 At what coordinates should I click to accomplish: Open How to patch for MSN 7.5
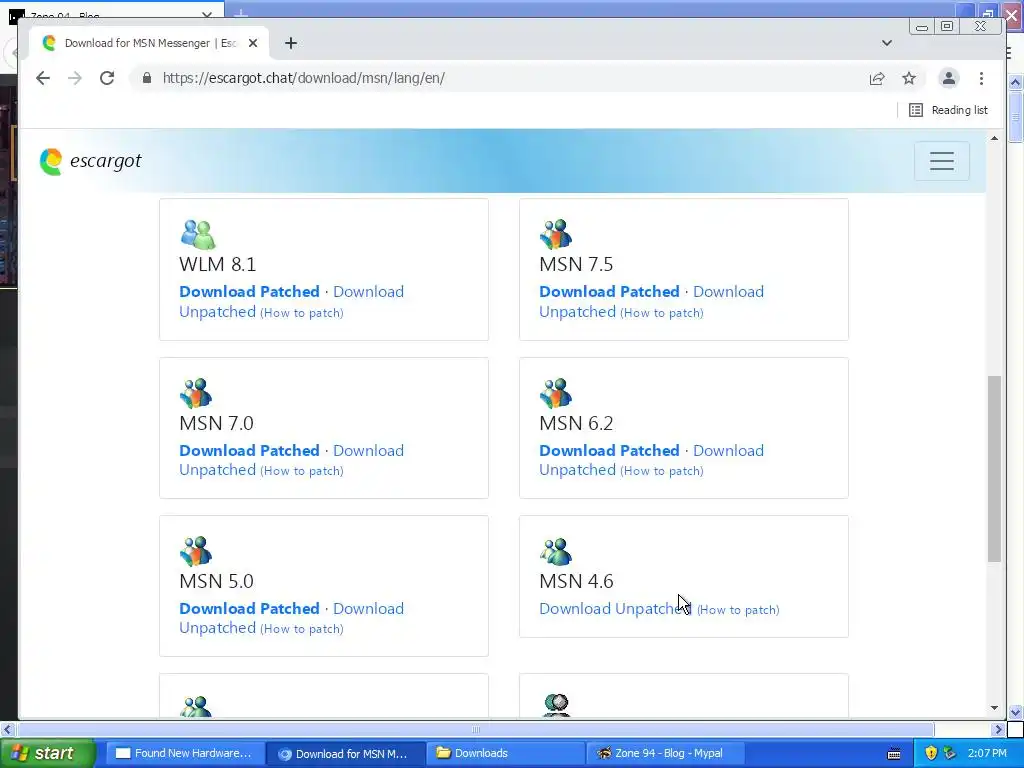pyautogui.click(x=662, y=313)
